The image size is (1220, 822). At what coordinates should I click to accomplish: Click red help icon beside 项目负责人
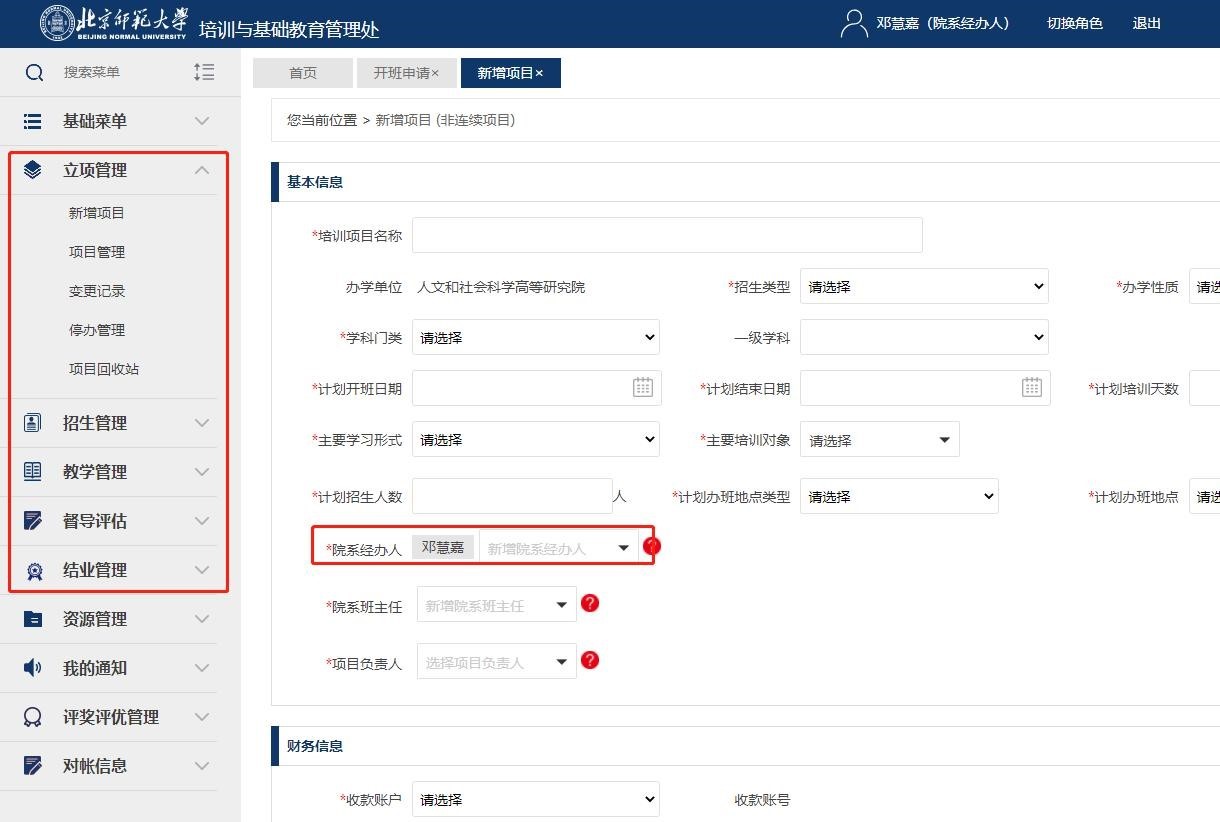click(x=590, y=660)
